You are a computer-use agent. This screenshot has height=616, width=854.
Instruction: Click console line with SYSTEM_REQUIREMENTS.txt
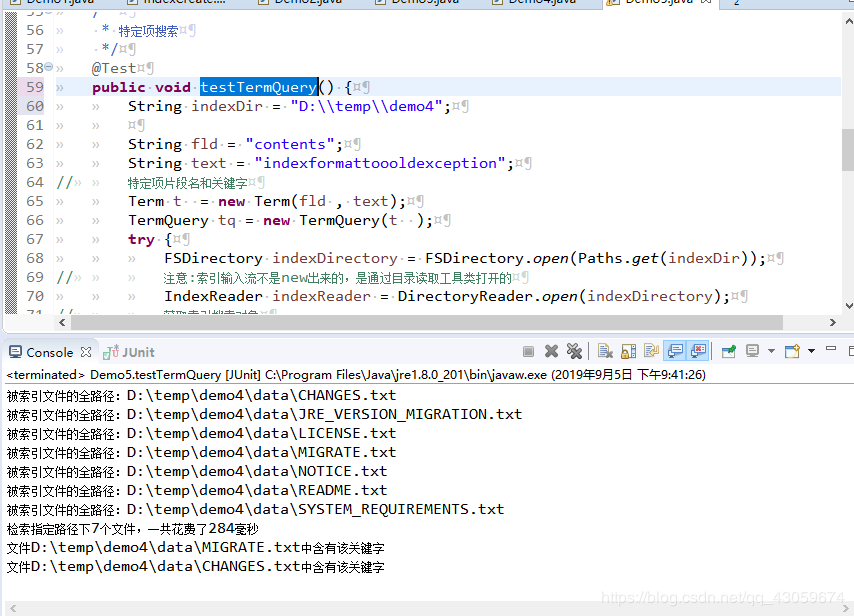[x=255, y=510]
